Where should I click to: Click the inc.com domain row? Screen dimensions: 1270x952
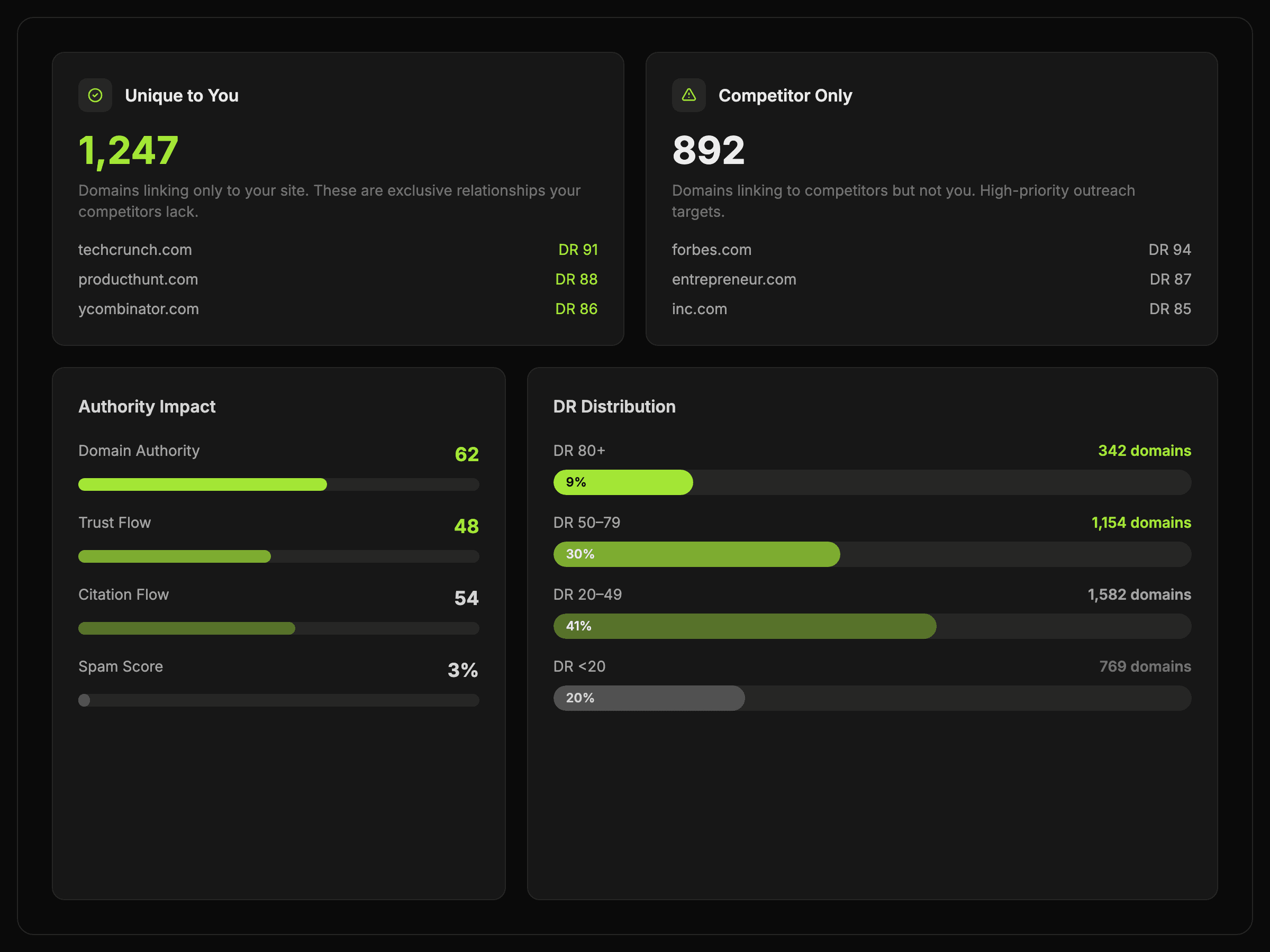point(700,309)
